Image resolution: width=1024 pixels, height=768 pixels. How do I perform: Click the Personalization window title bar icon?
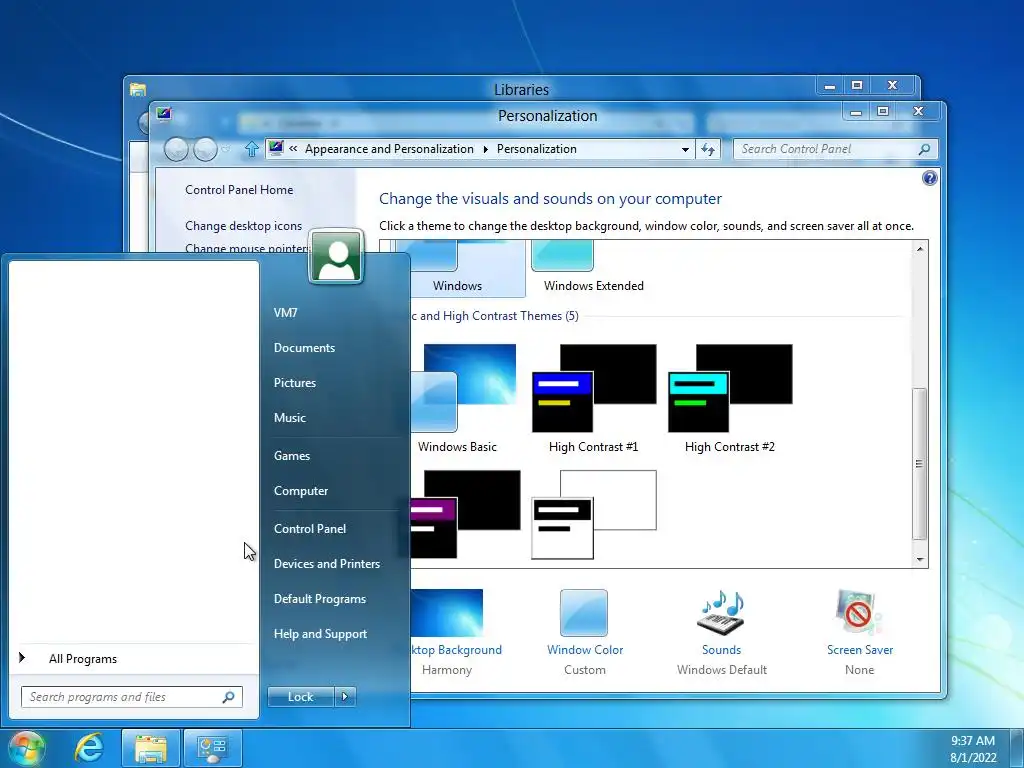163,114
